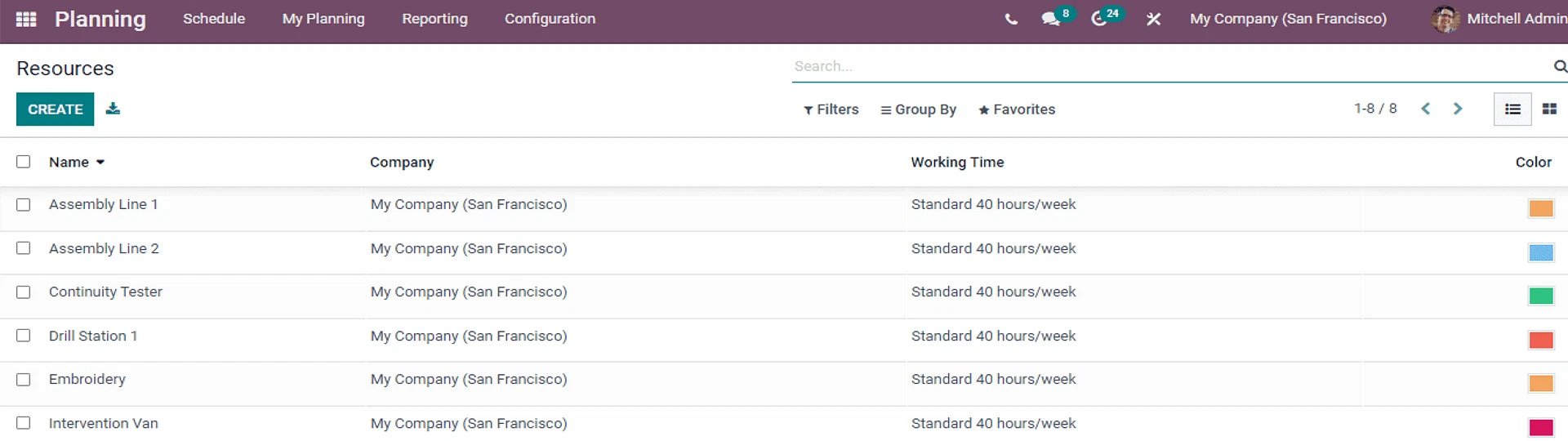Click the debug tools icon
This screenshot has height=441, width=1568.
1153,19
